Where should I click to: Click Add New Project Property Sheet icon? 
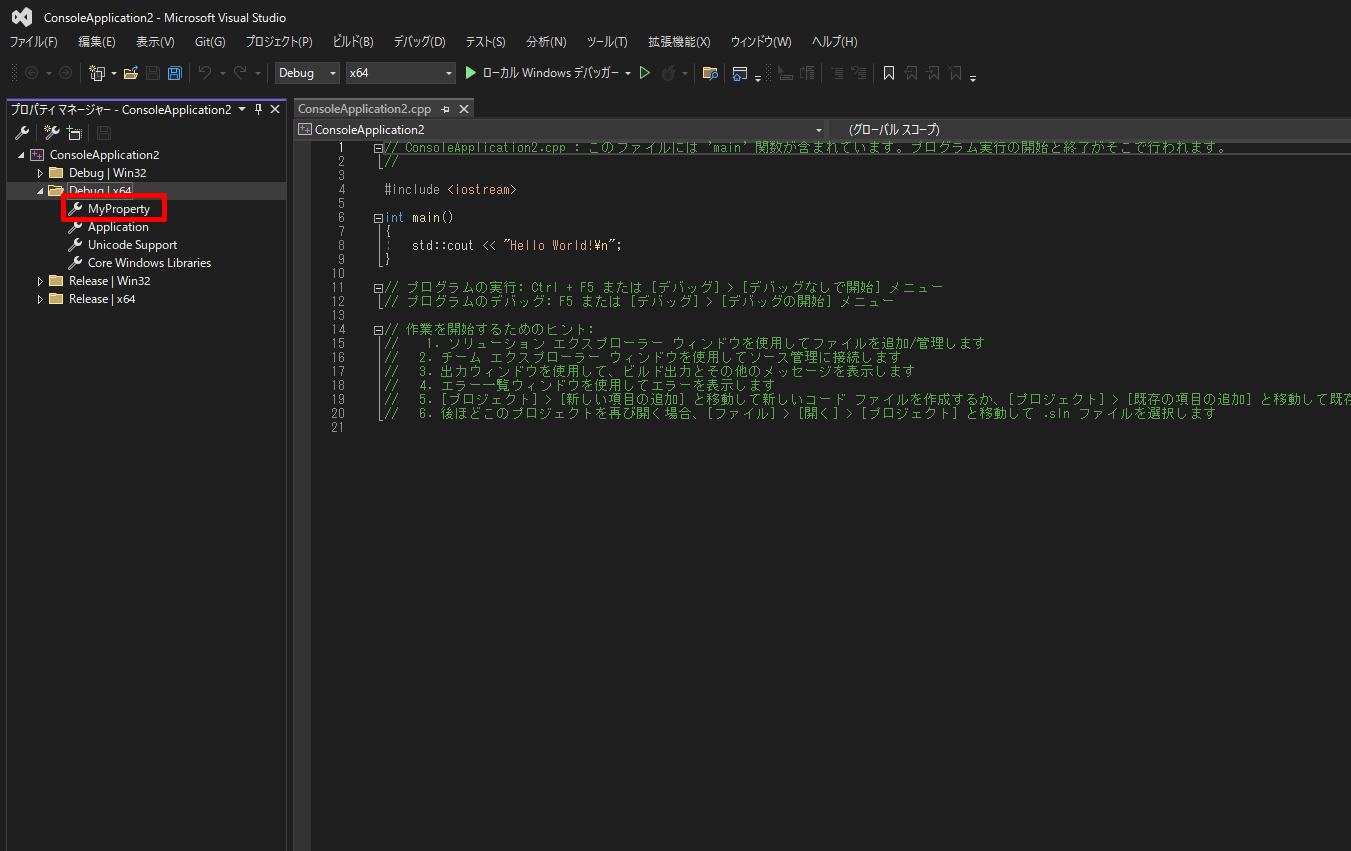[x=52, y=133]
